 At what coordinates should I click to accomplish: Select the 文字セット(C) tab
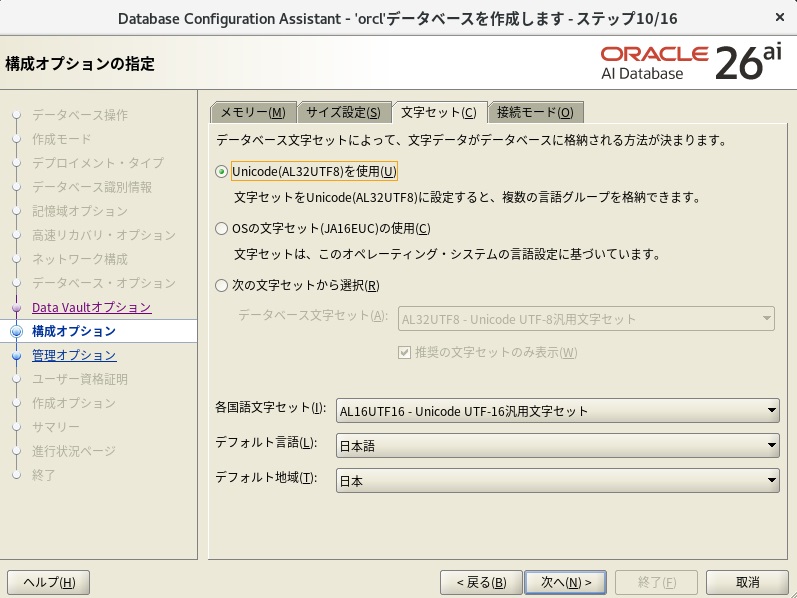coord(439,112)
